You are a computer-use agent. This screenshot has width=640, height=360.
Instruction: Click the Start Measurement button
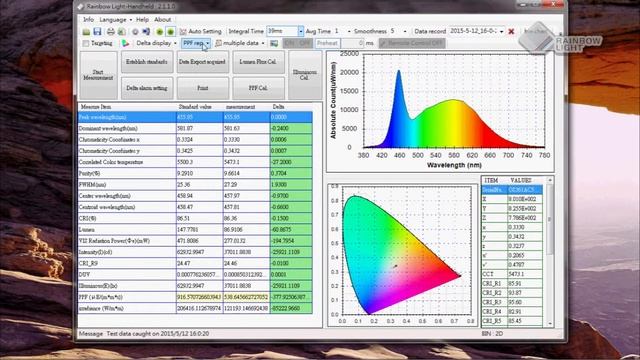(x=98, y=75)
